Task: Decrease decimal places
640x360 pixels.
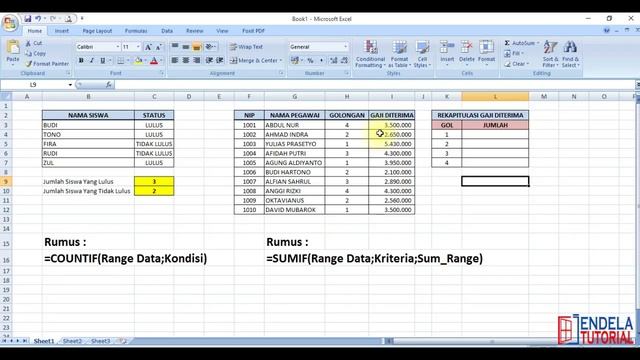Action: (x=344, y=60)
